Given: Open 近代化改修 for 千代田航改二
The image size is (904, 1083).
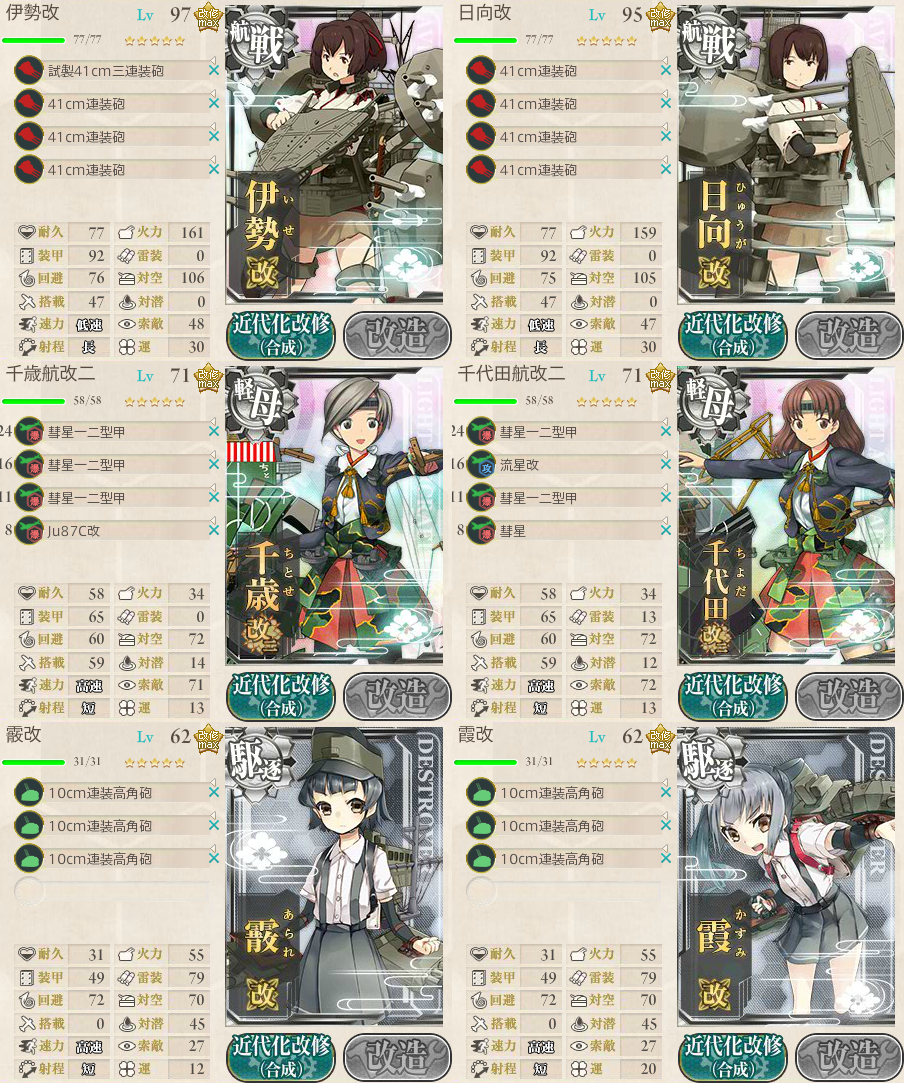Looking at the screenshot, I should (x=733, y=696).
